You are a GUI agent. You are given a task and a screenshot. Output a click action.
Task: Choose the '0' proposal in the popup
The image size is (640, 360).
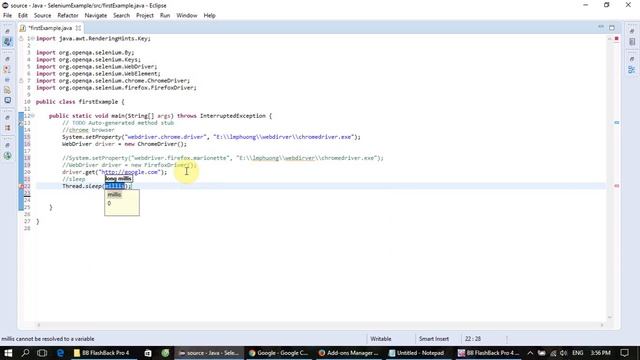click(109, 203)
